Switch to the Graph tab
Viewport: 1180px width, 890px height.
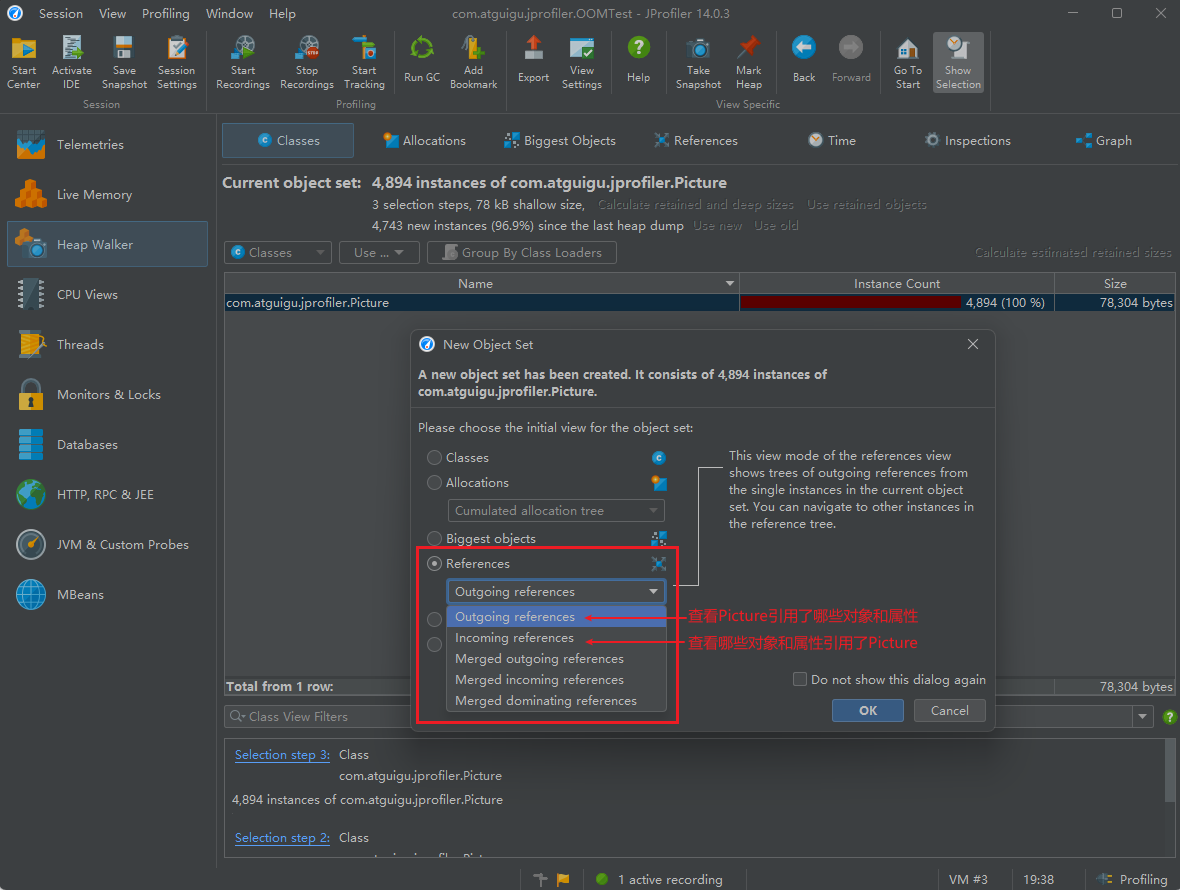click(1104, 141)
